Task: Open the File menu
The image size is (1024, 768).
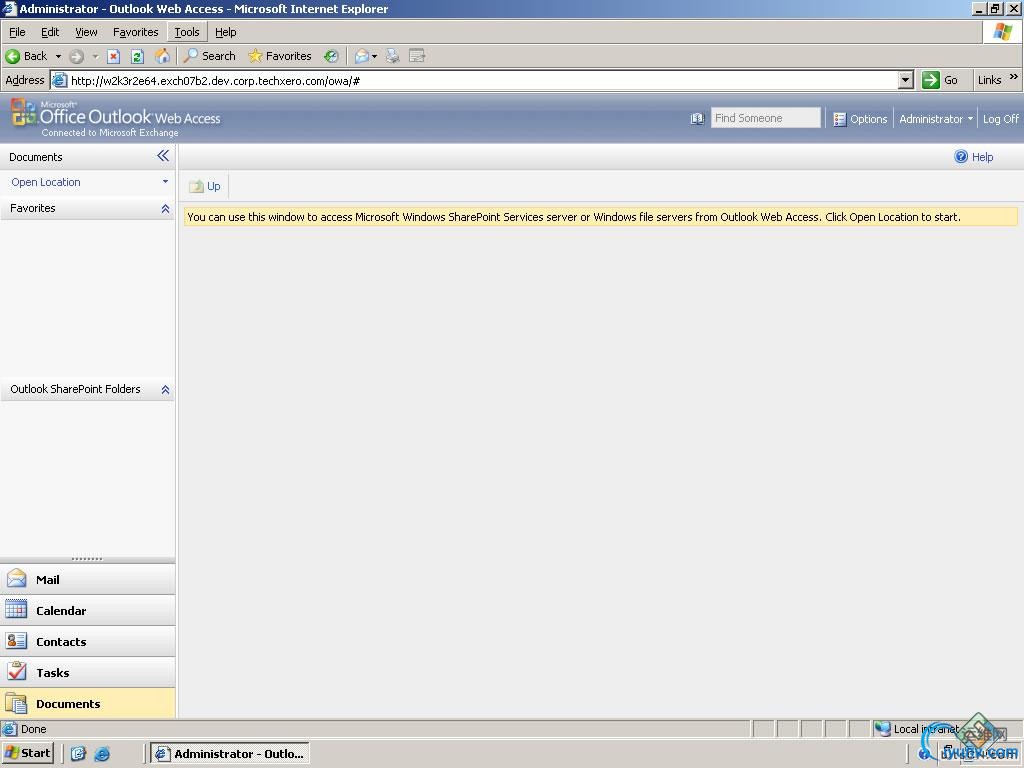Action: tap(17, 32)
